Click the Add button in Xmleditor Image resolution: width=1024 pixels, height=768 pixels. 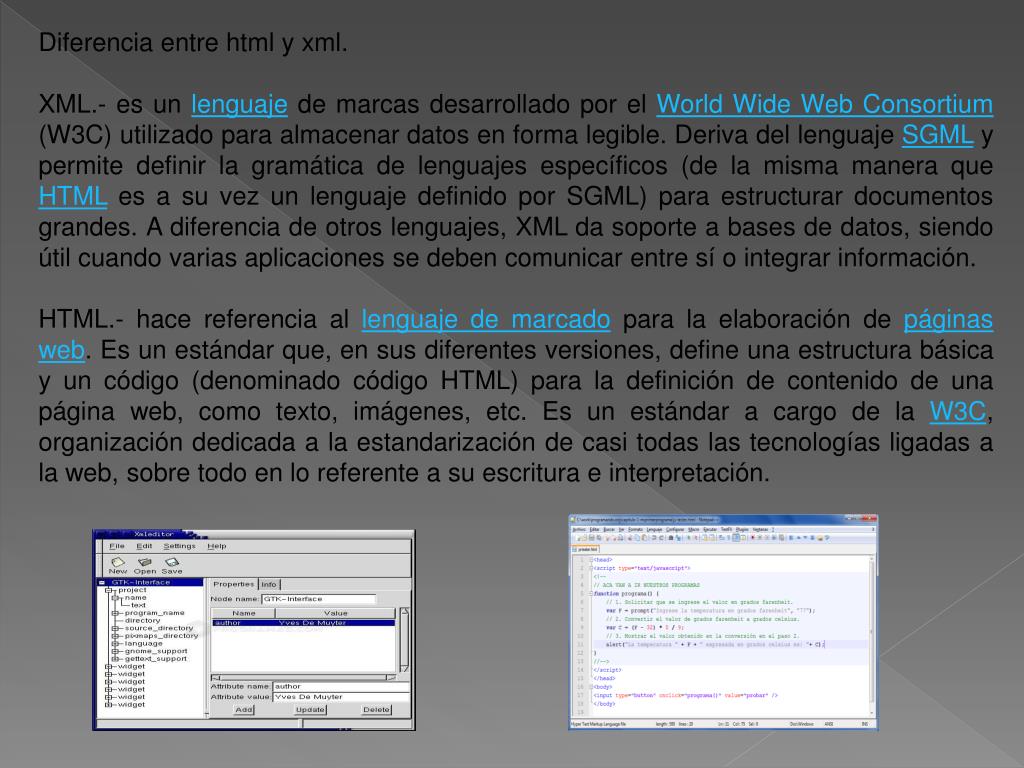pos(244,710)
